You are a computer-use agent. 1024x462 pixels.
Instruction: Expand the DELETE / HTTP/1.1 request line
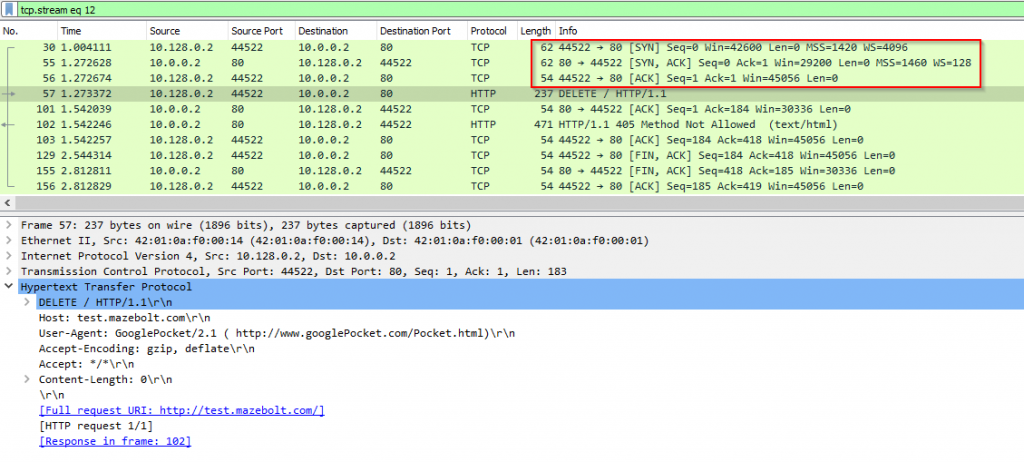point(27,302)
